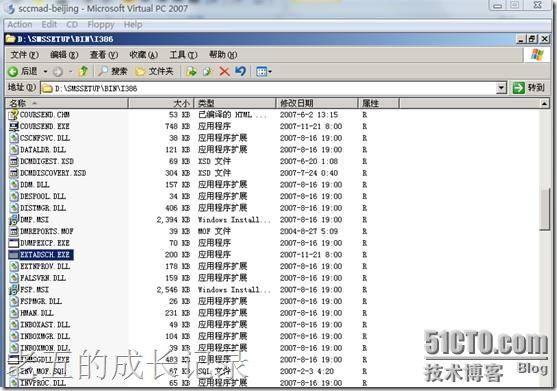Click the Go (转到) button
557x391 pixels.
click(529, 88)
